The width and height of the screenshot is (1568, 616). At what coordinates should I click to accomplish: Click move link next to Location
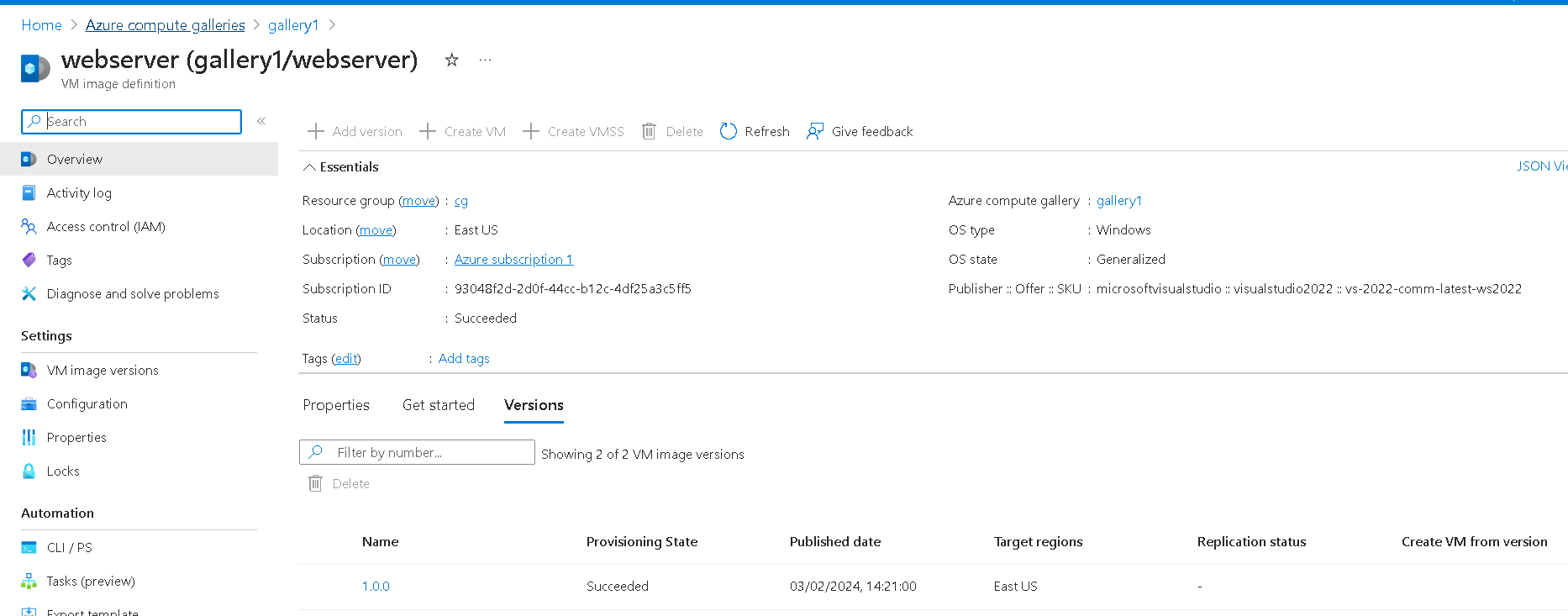376,229
